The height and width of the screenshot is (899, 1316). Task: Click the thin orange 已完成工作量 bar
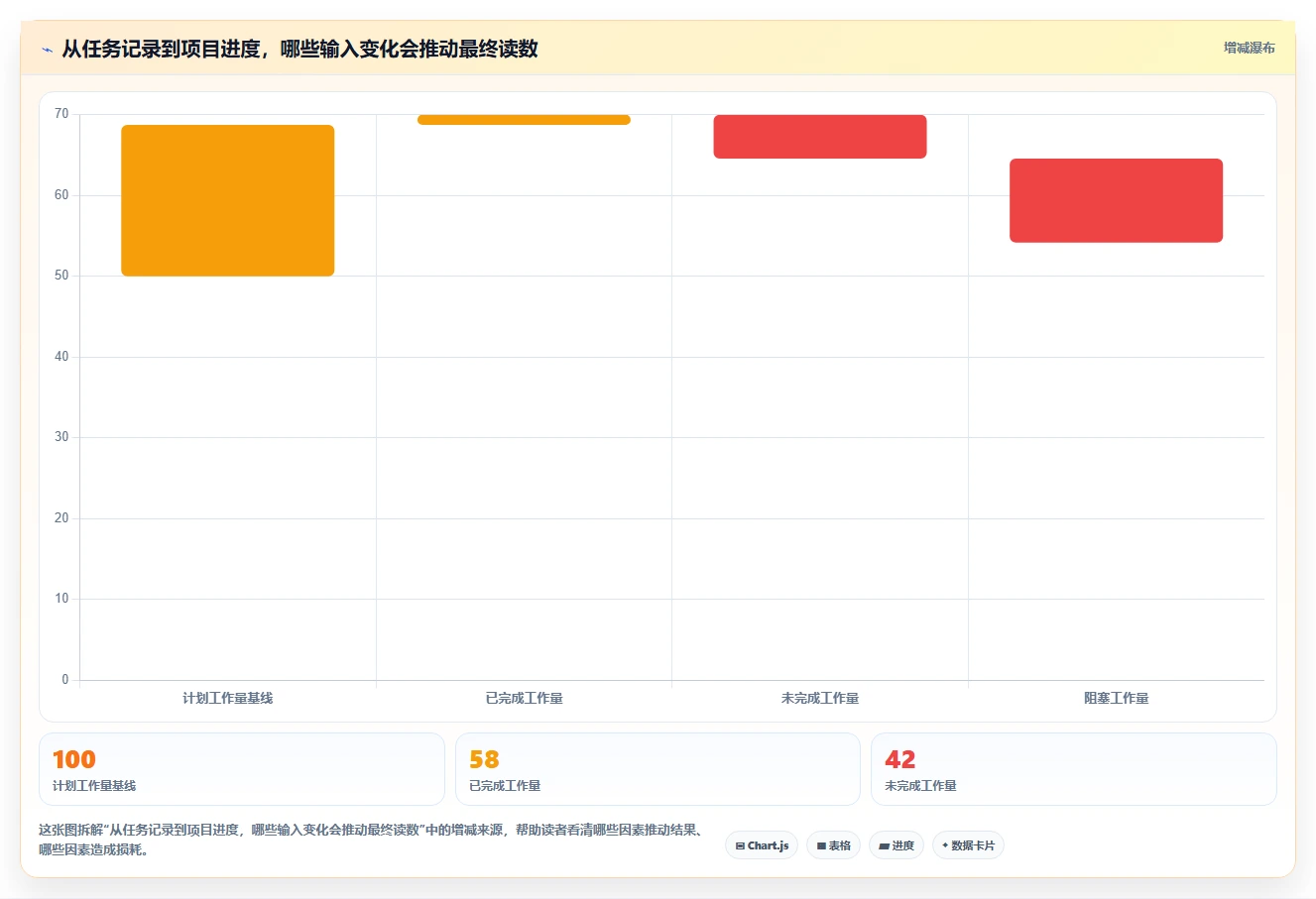524,120
